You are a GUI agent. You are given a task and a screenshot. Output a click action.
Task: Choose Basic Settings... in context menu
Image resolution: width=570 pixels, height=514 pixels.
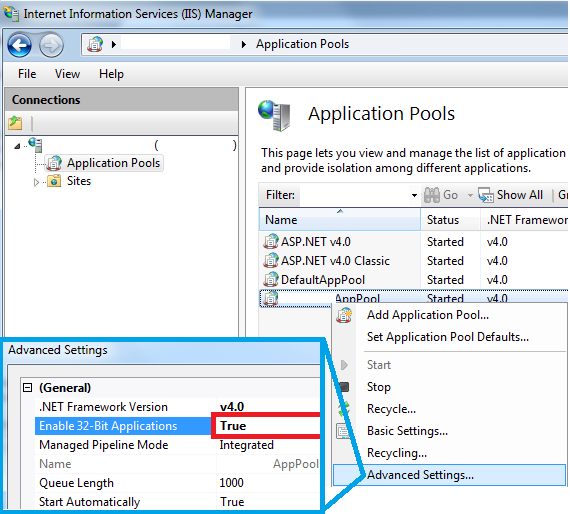(450, 431)
